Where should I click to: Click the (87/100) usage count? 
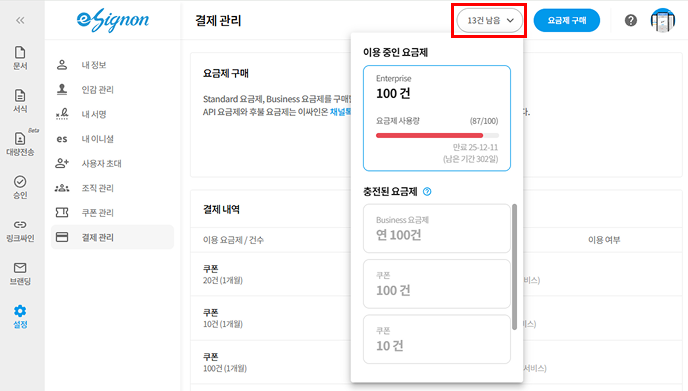tap(484, 121)
